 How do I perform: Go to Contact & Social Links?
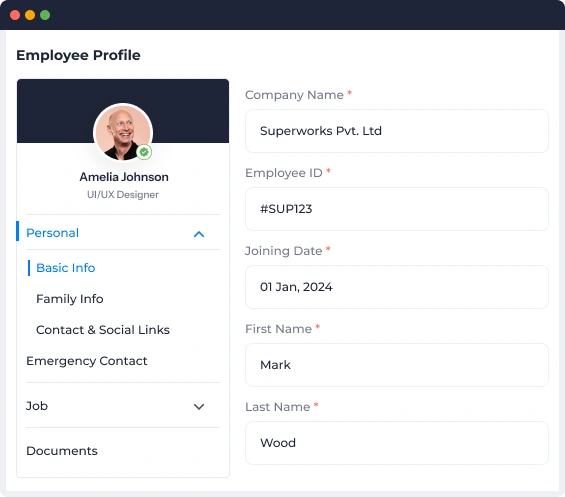[x=103, y=330]
